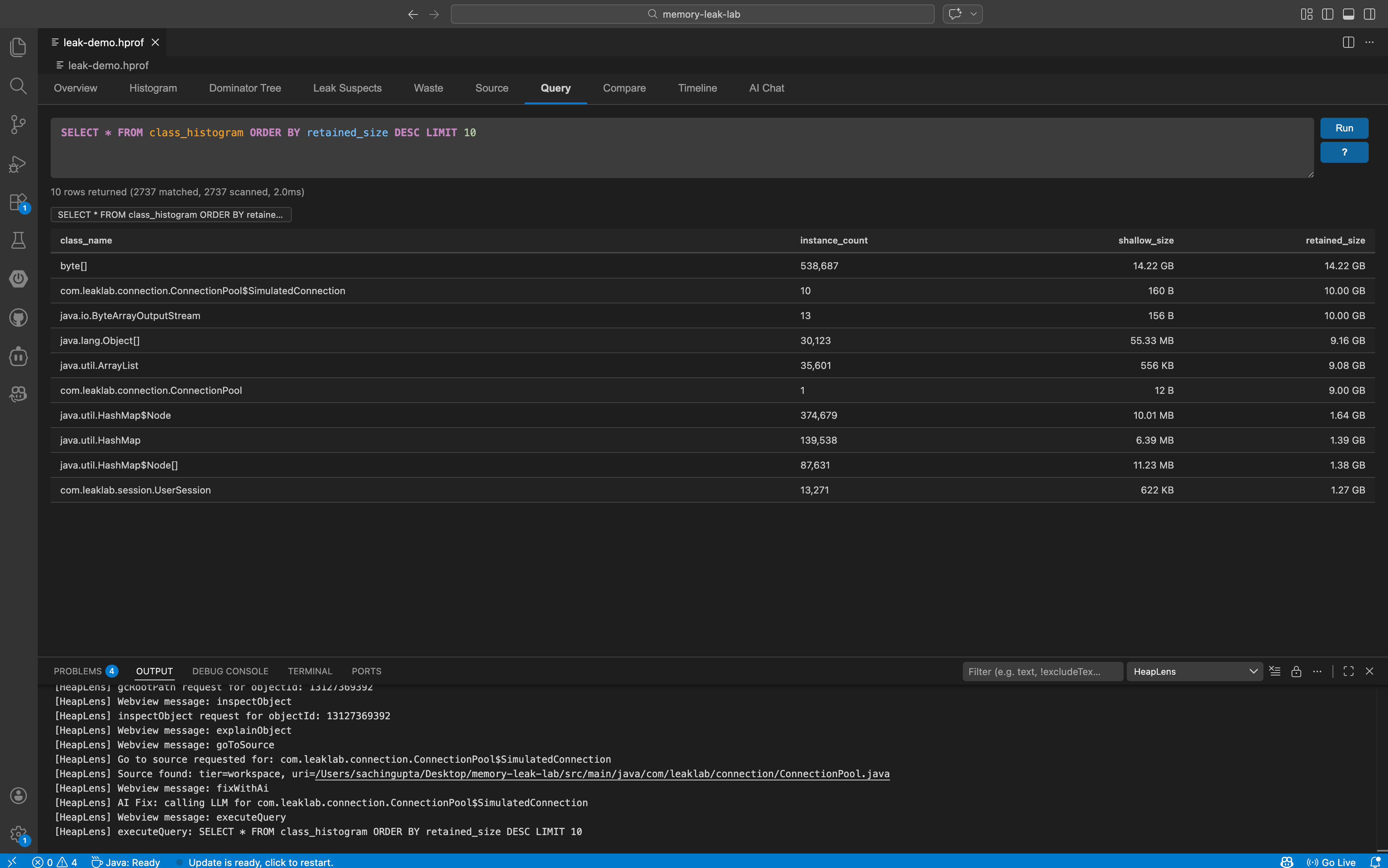Screen dimensions: 1388x868
Task: Open the Extensions view
Action: (18, 202)
